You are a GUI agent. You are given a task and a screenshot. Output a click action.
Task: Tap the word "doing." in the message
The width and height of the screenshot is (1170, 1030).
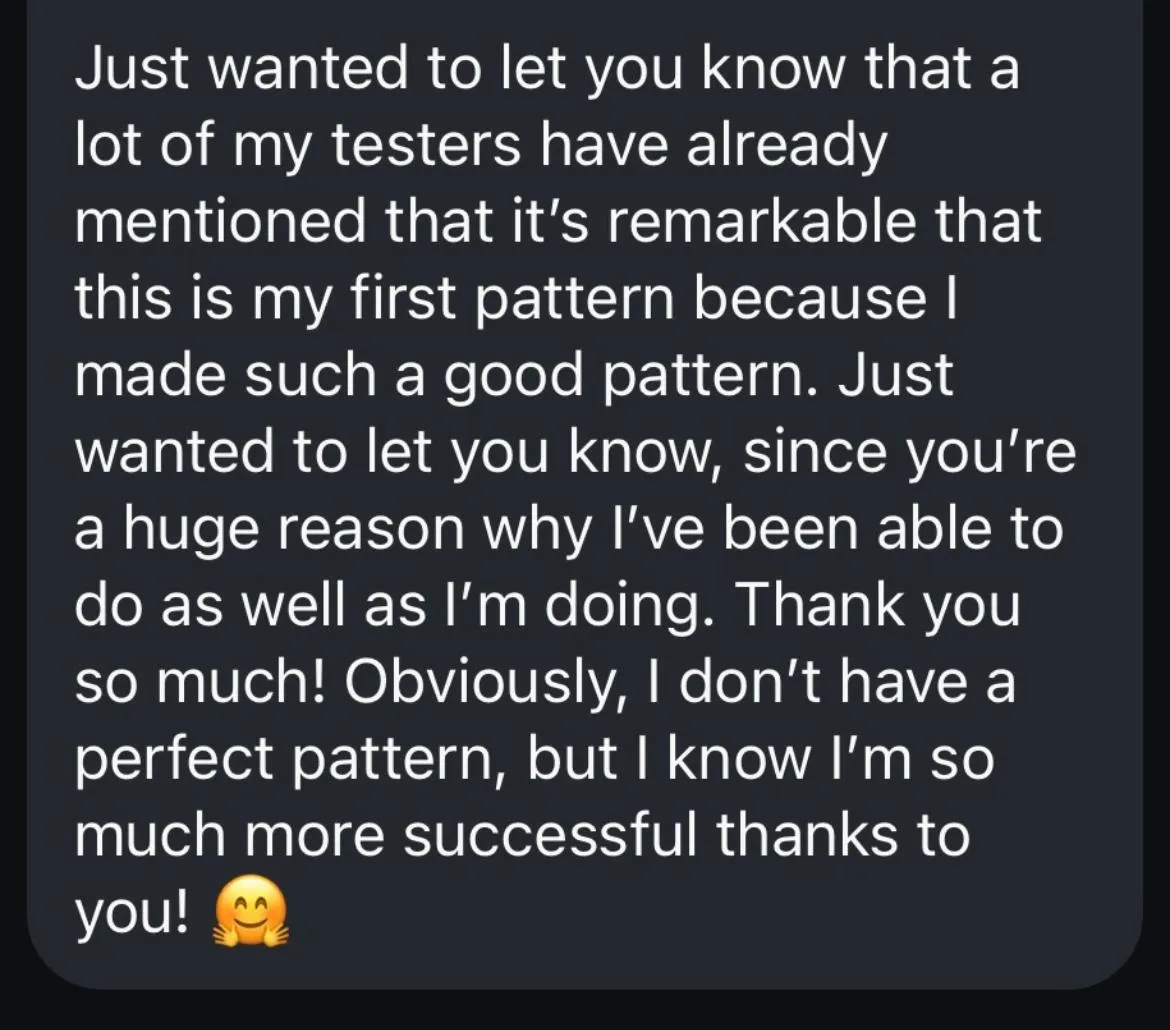630,606
